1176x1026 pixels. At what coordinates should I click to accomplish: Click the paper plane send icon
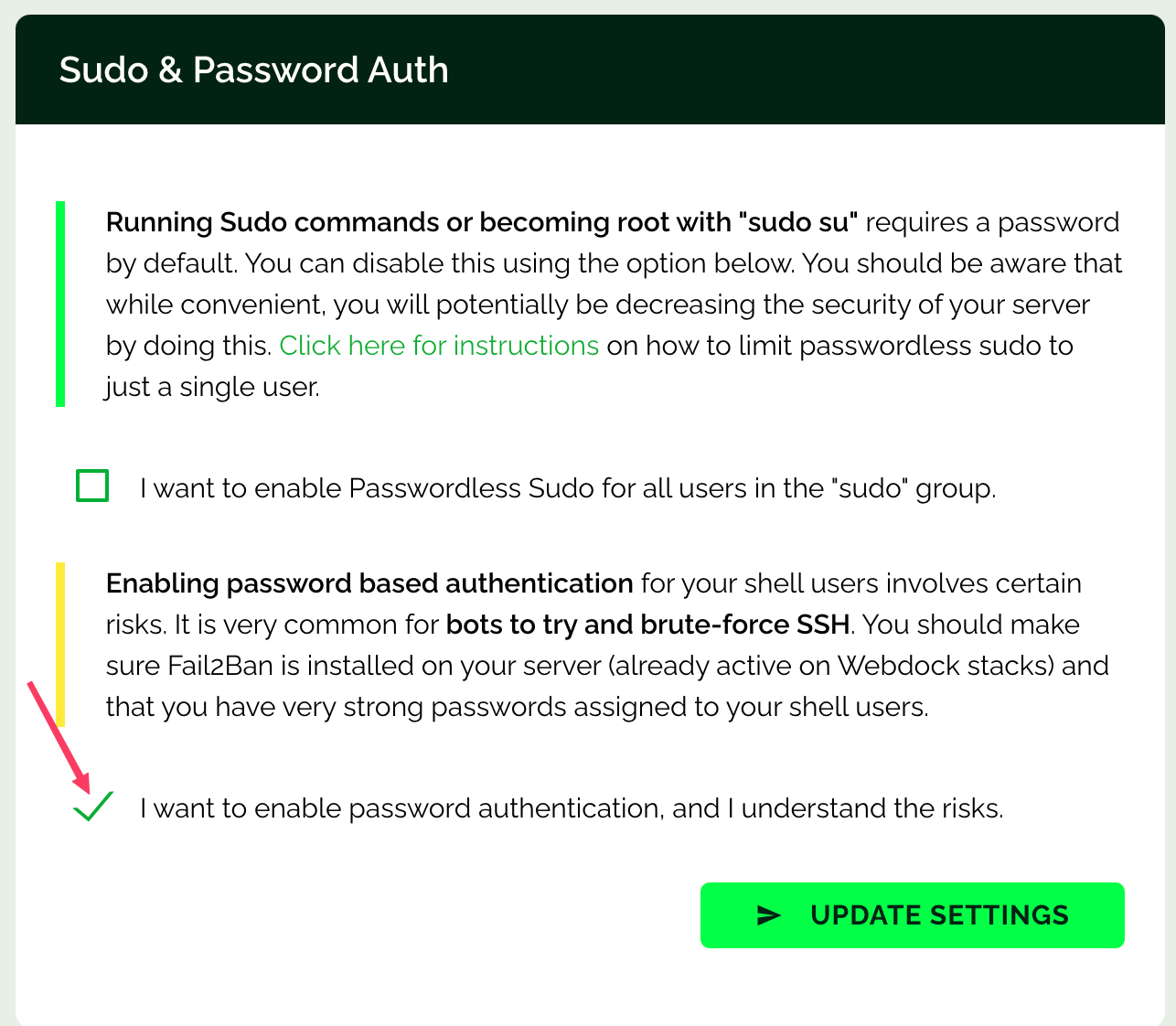(x=769, y=915)
